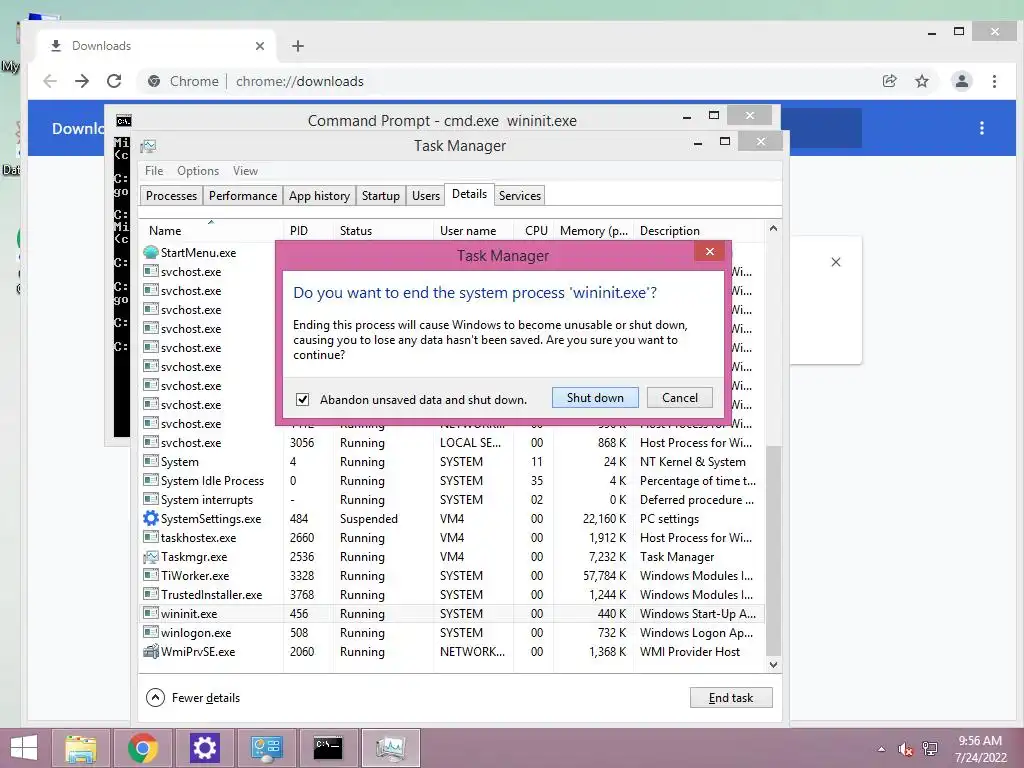1024x768 pixels.
Task: Sort by Status column header
Action: 383,231
